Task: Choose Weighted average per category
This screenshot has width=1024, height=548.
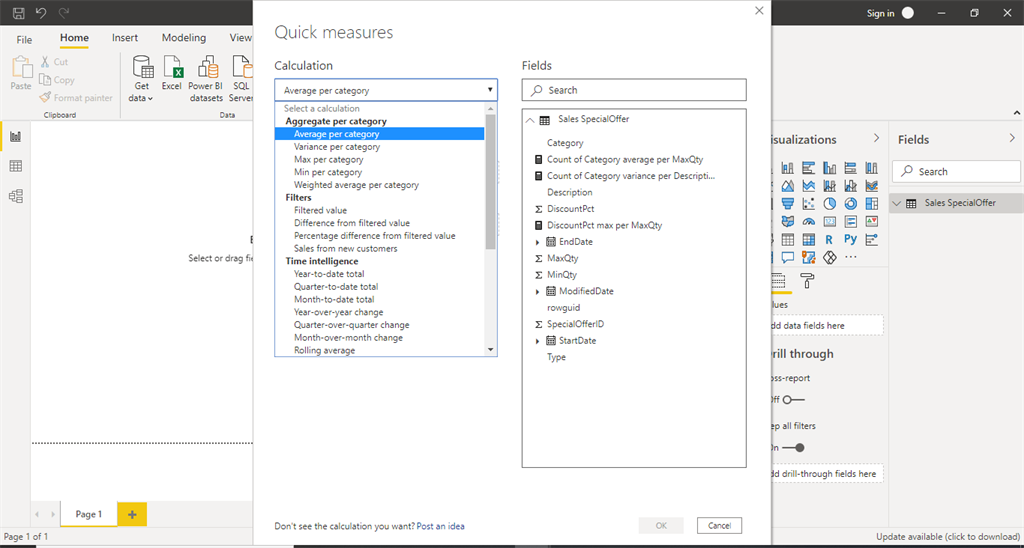Action: [357, 185]
